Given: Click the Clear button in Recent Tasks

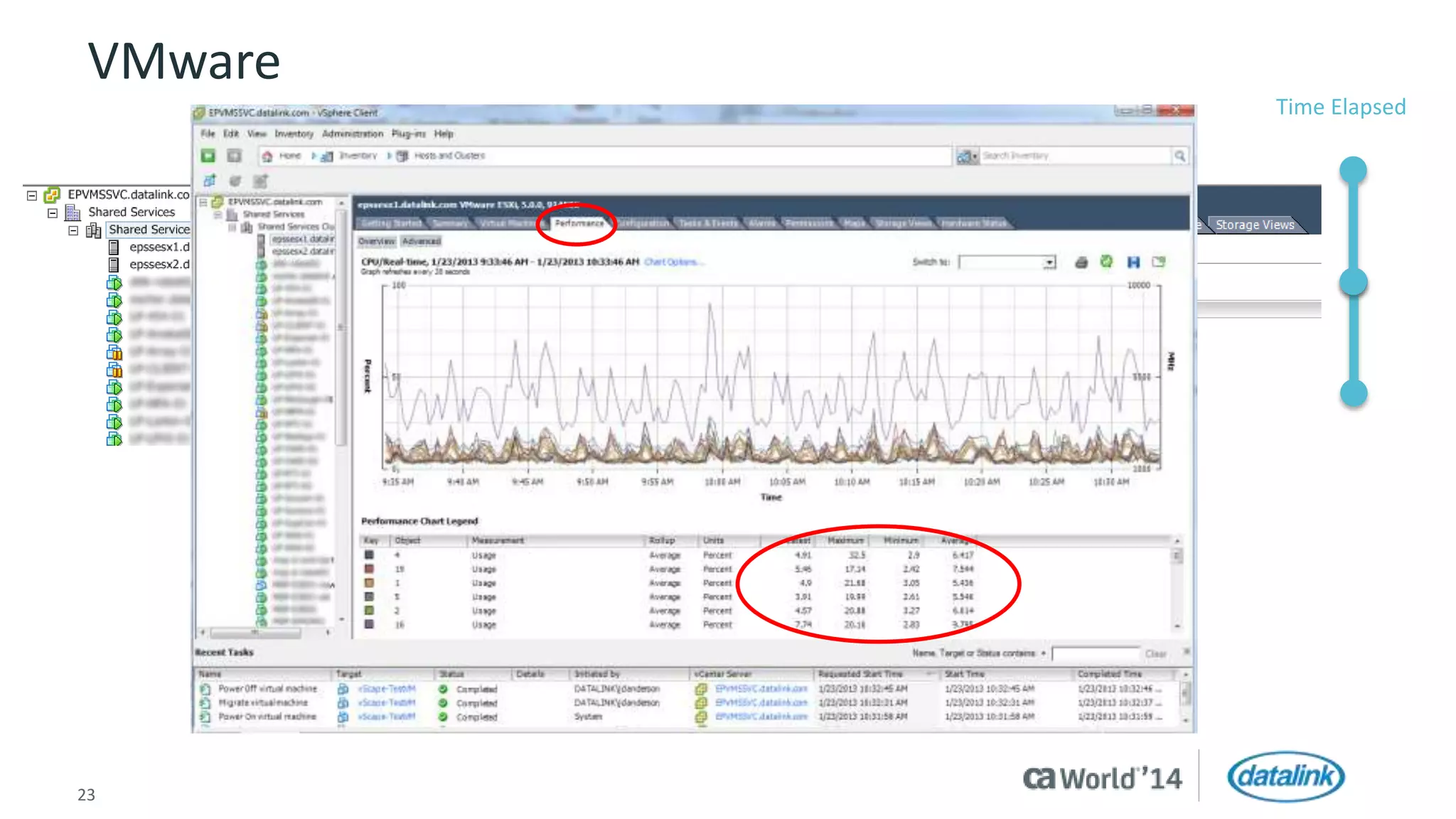Looking at the screenshot, I should (1155, 653).
